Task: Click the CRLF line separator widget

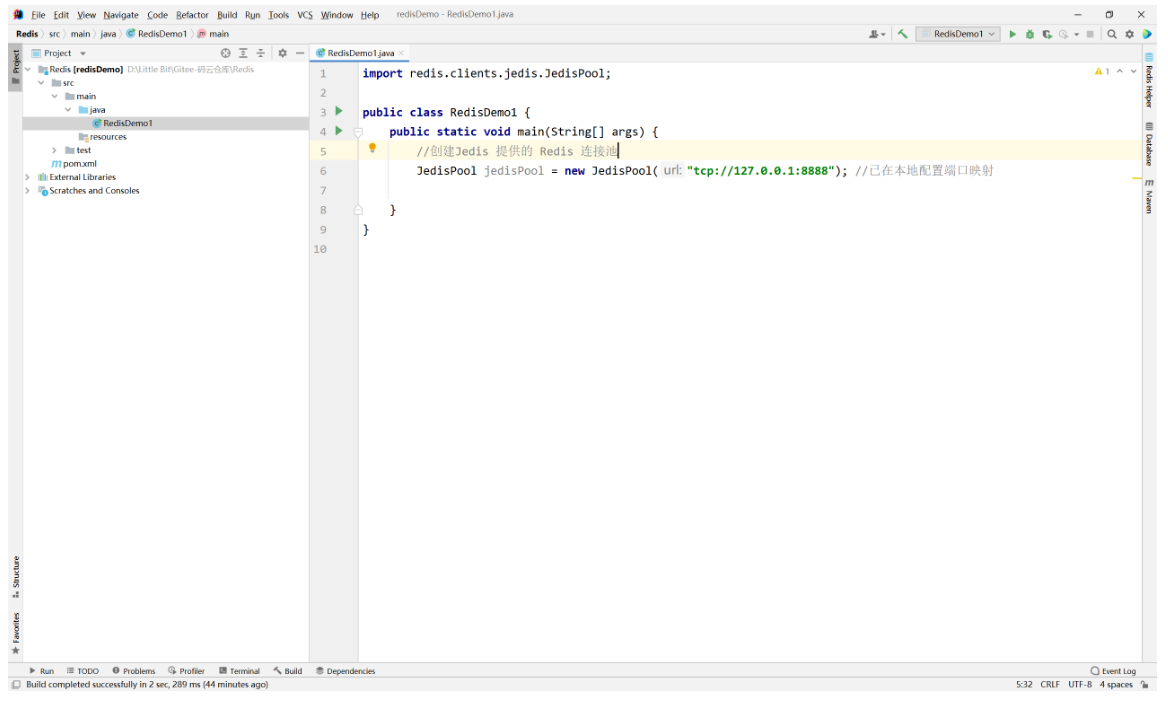Action: click(1050, 685)
